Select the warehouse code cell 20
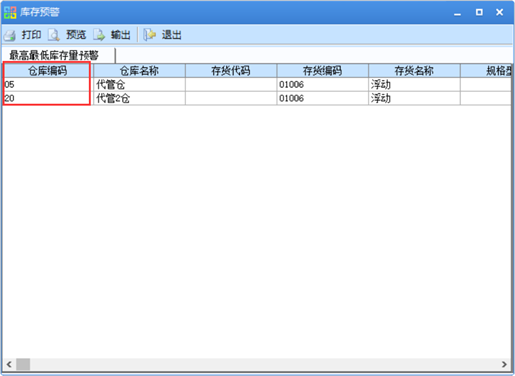The width and height of the screenshot is (515, 376). (48, 98)
